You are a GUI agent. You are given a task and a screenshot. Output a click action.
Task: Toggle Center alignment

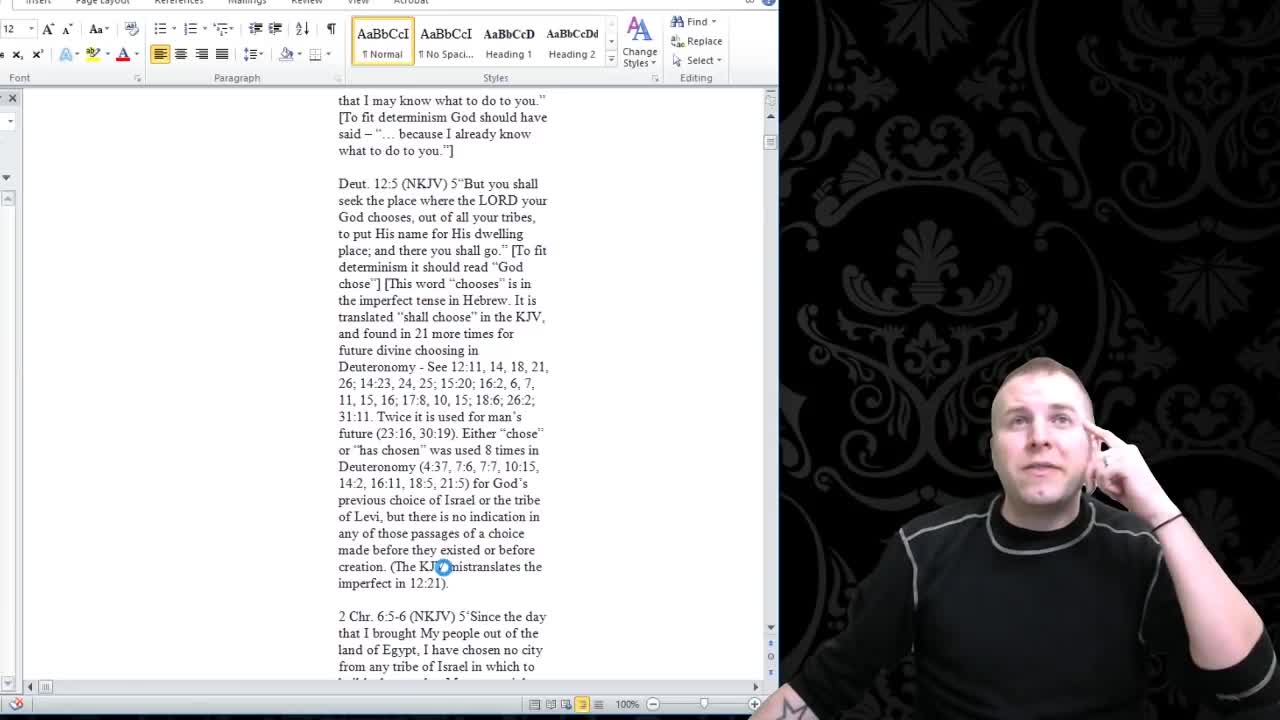pyautogui.click(x=181, y=54)
